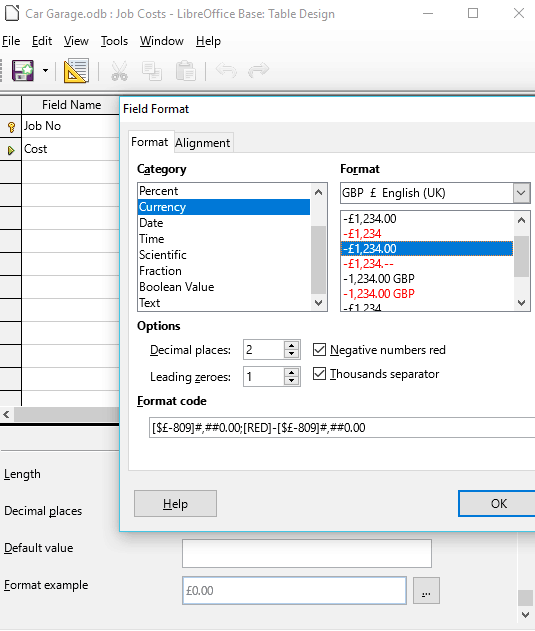The width and height of the screenshot is (535, 631).
Task: Click the Format example field showing £0.00
Action: (294, 590)
